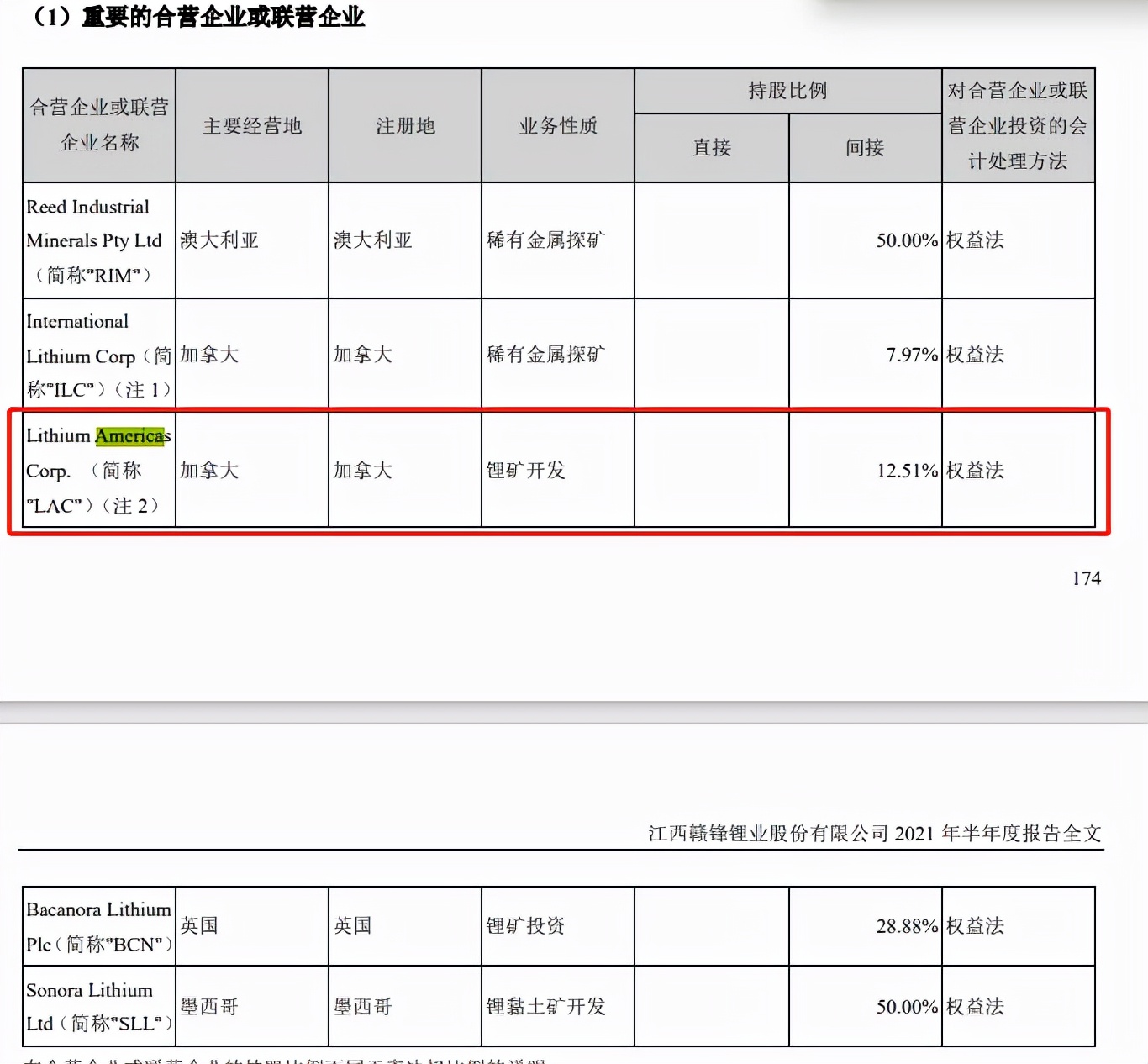1148x1064 pixels.
Task: Click the 28.88% value for Bacanora
Action: pyautogui.click(x=907, y=926)
